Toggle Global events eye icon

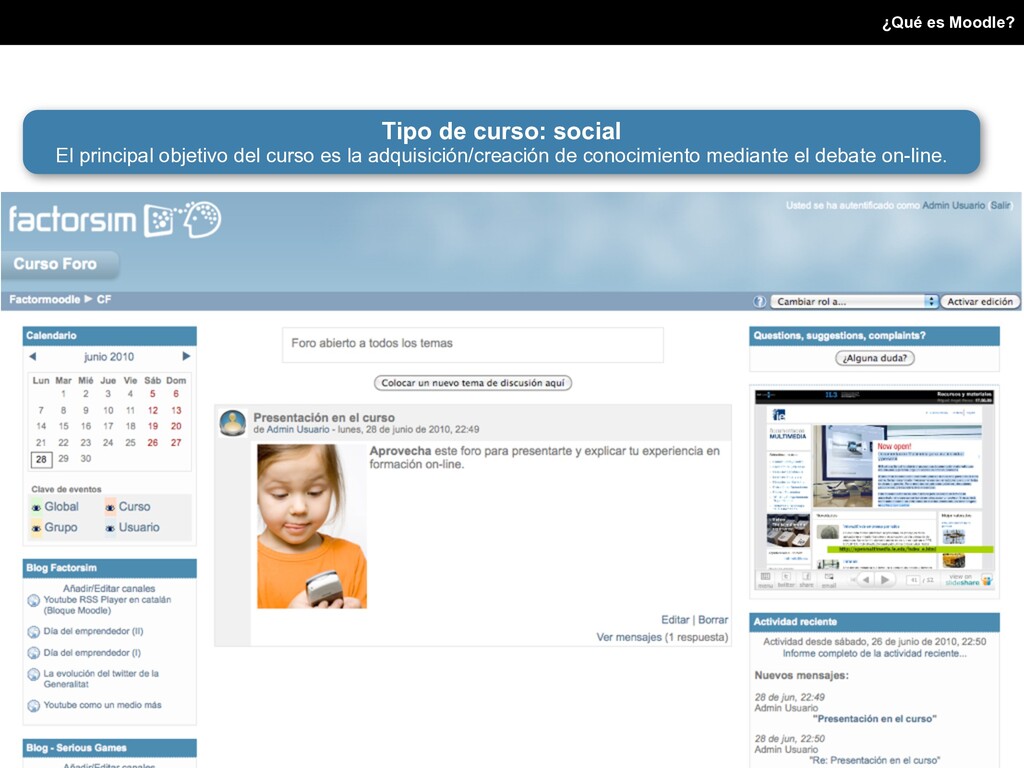[x=37, y=507]
